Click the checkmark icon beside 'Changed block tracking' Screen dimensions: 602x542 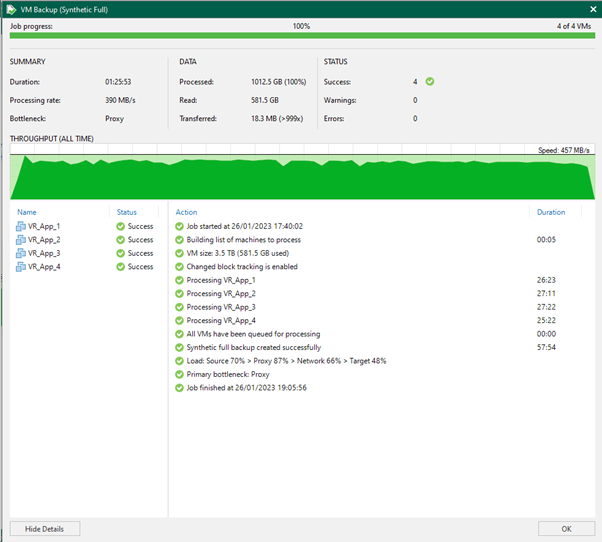(179, 267)
